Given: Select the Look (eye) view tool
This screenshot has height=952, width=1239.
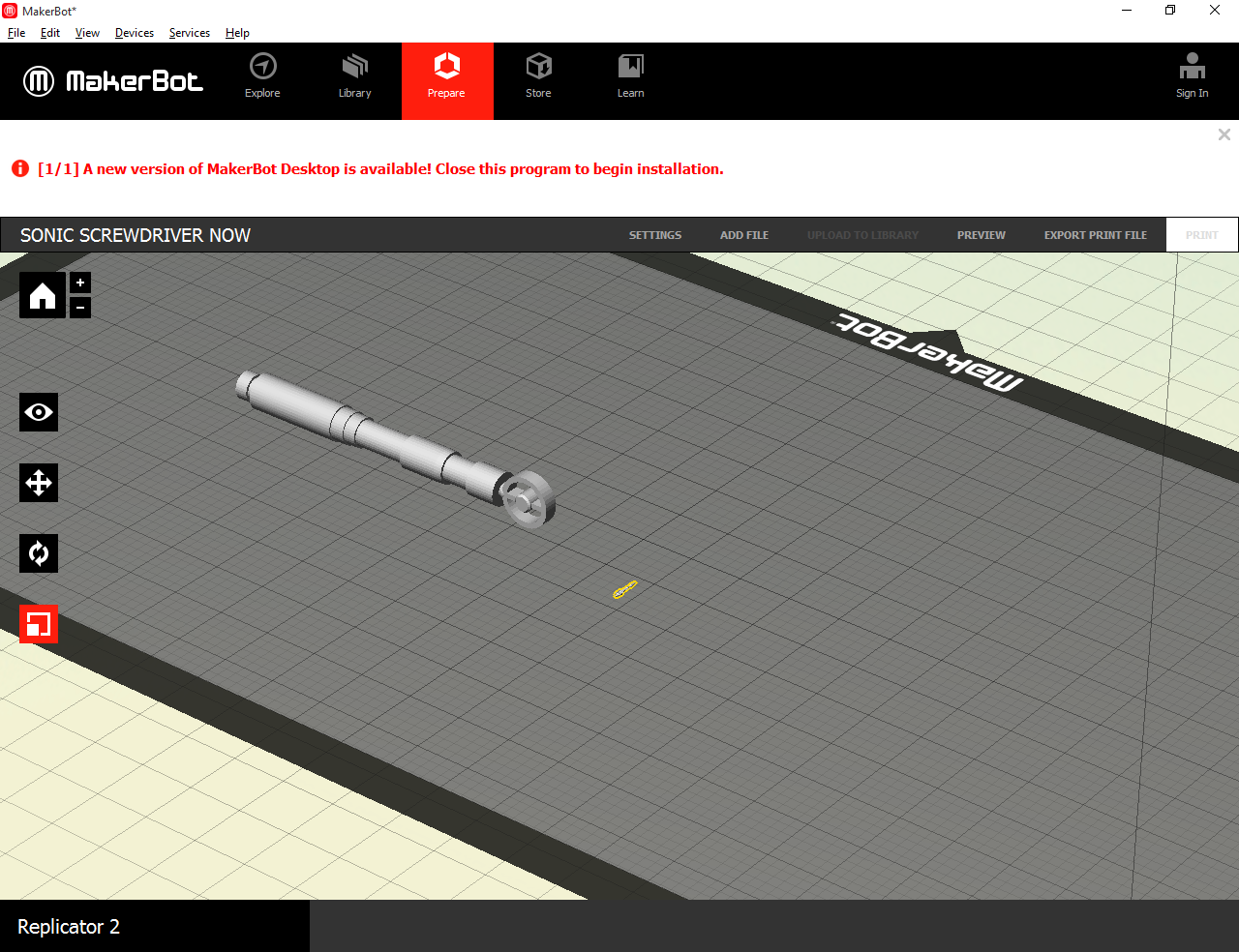Looking at the screenshot, I should tap(39, 412).
